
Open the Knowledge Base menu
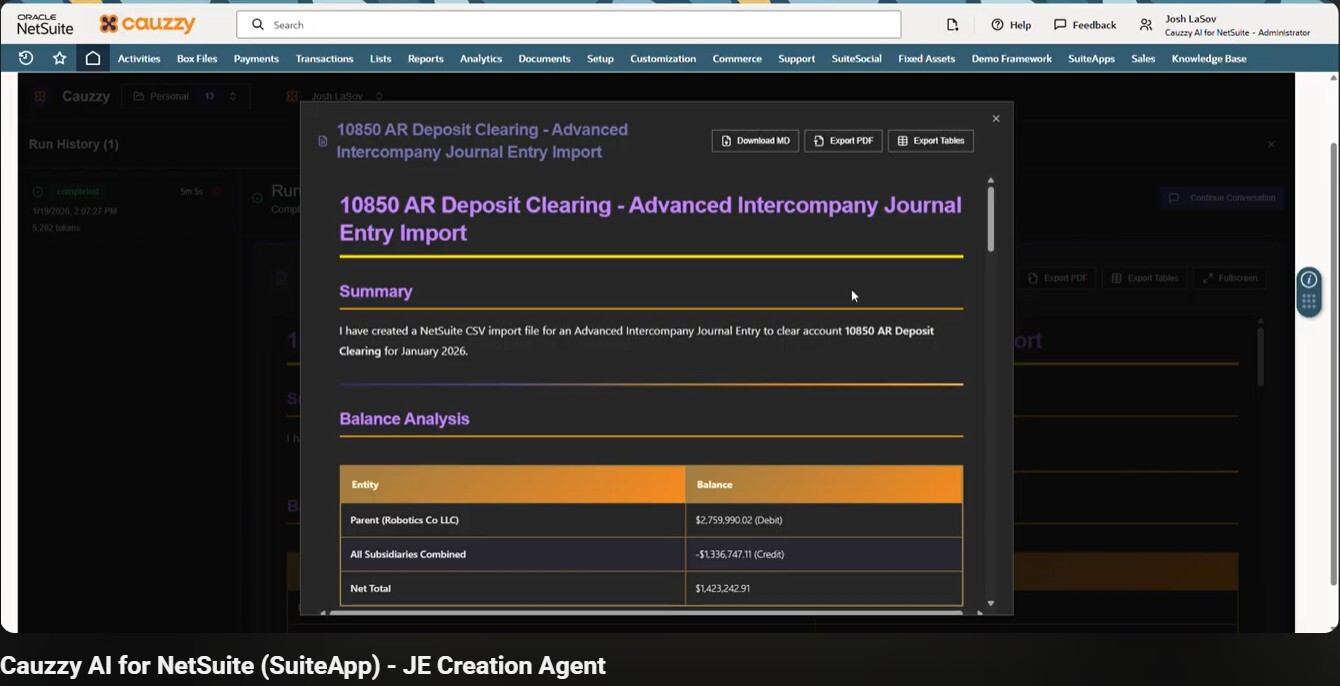coord(1209,59)
